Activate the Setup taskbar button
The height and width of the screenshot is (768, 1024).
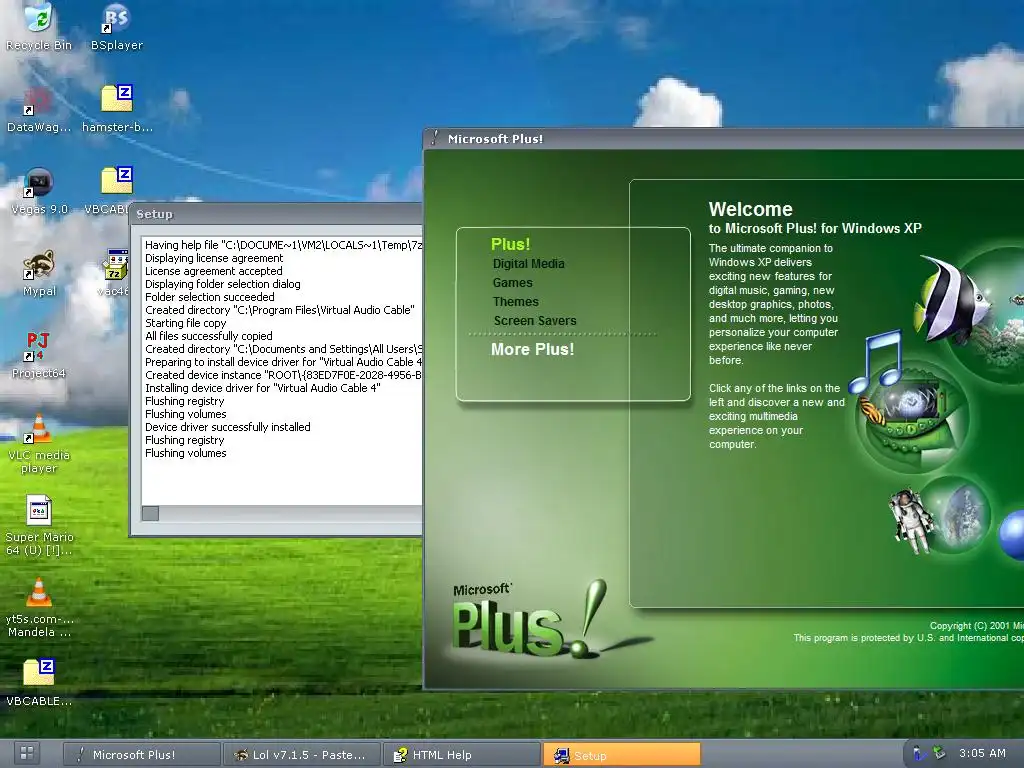pos(622,755)
